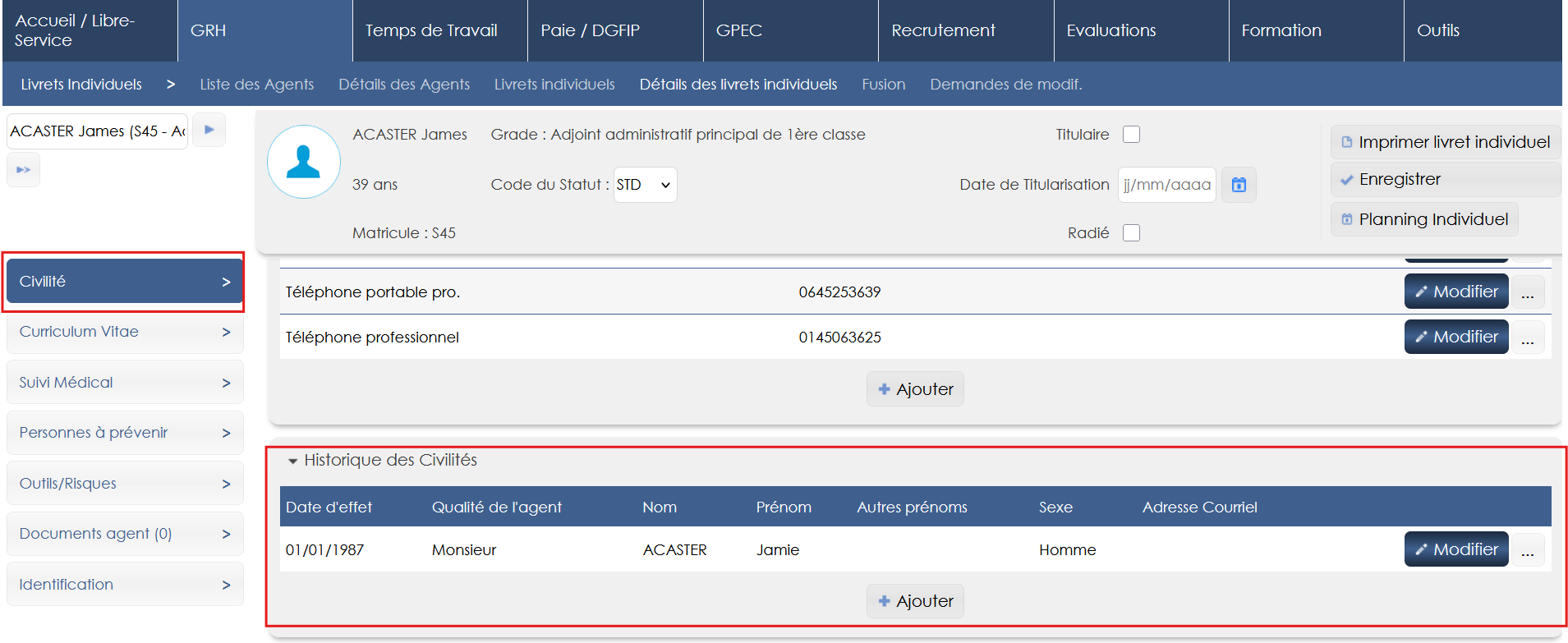Click the calendar icon beside Date de Titularisation
This screenshot has height=643, width=1568.
coord(1239,185)
